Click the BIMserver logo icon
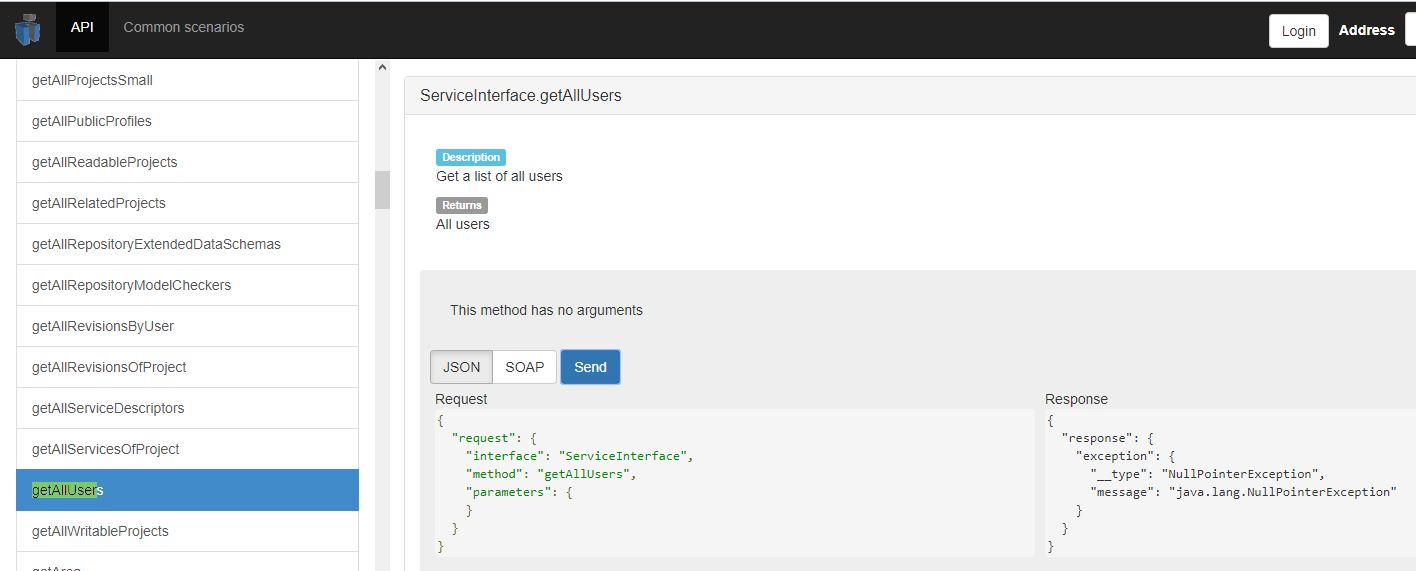Screen dimensions: 1416x571 [x=27, y=29]
